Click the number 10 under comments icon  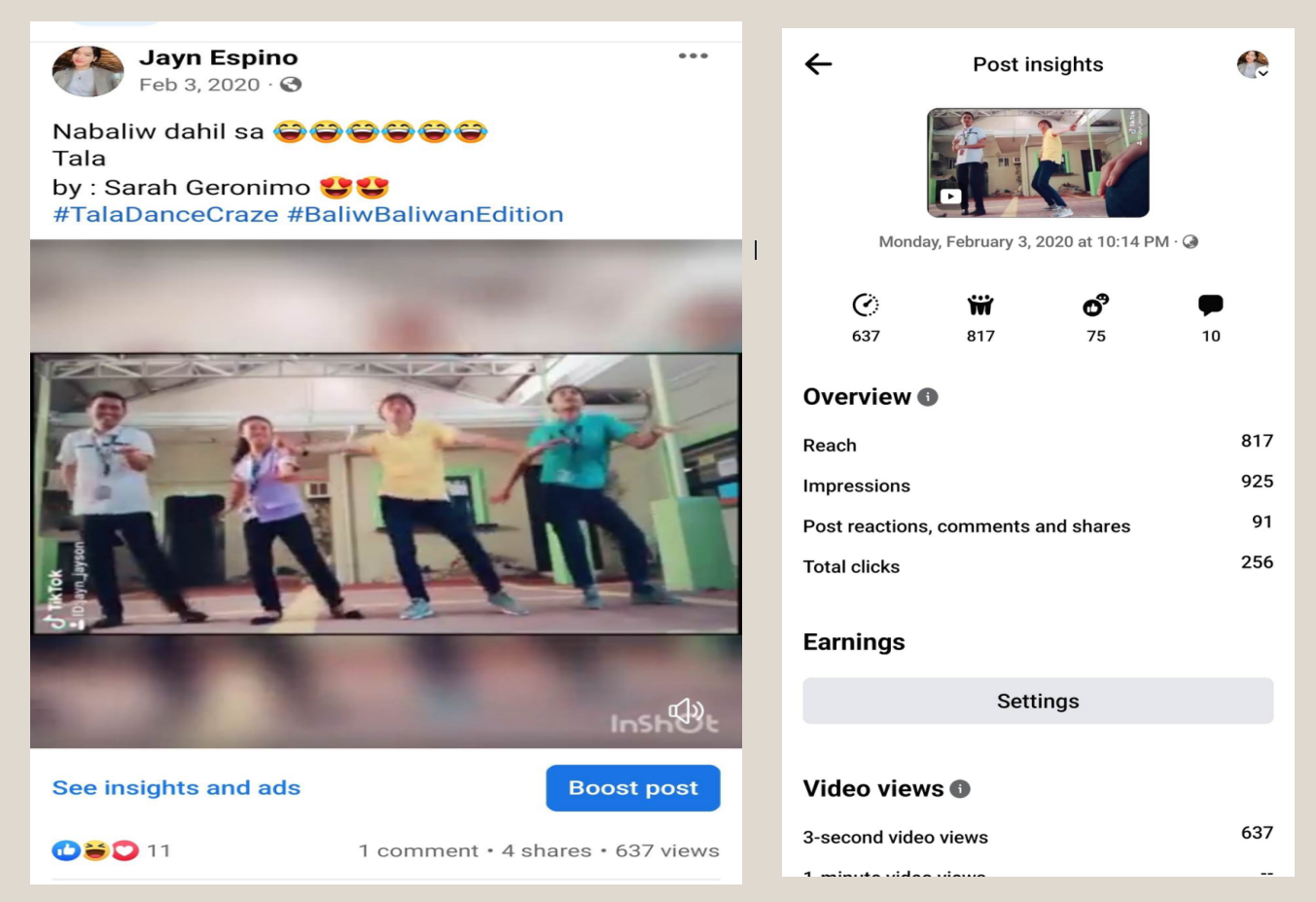(x=1211, y=336)
